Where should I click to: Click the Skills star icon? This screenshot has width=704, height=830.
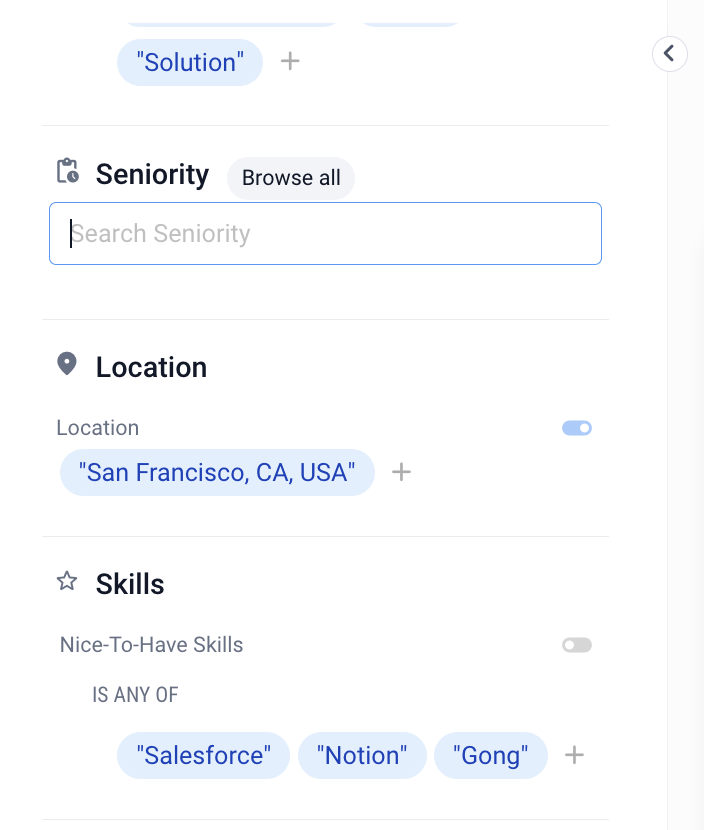[67, 581]
